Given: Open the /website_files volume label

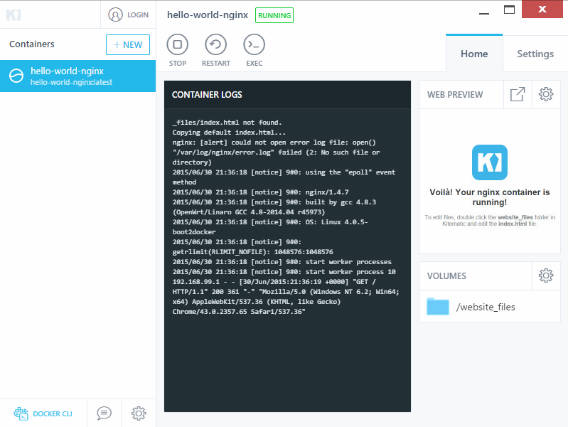Looking at the screenshot, I should coord(485,307).
